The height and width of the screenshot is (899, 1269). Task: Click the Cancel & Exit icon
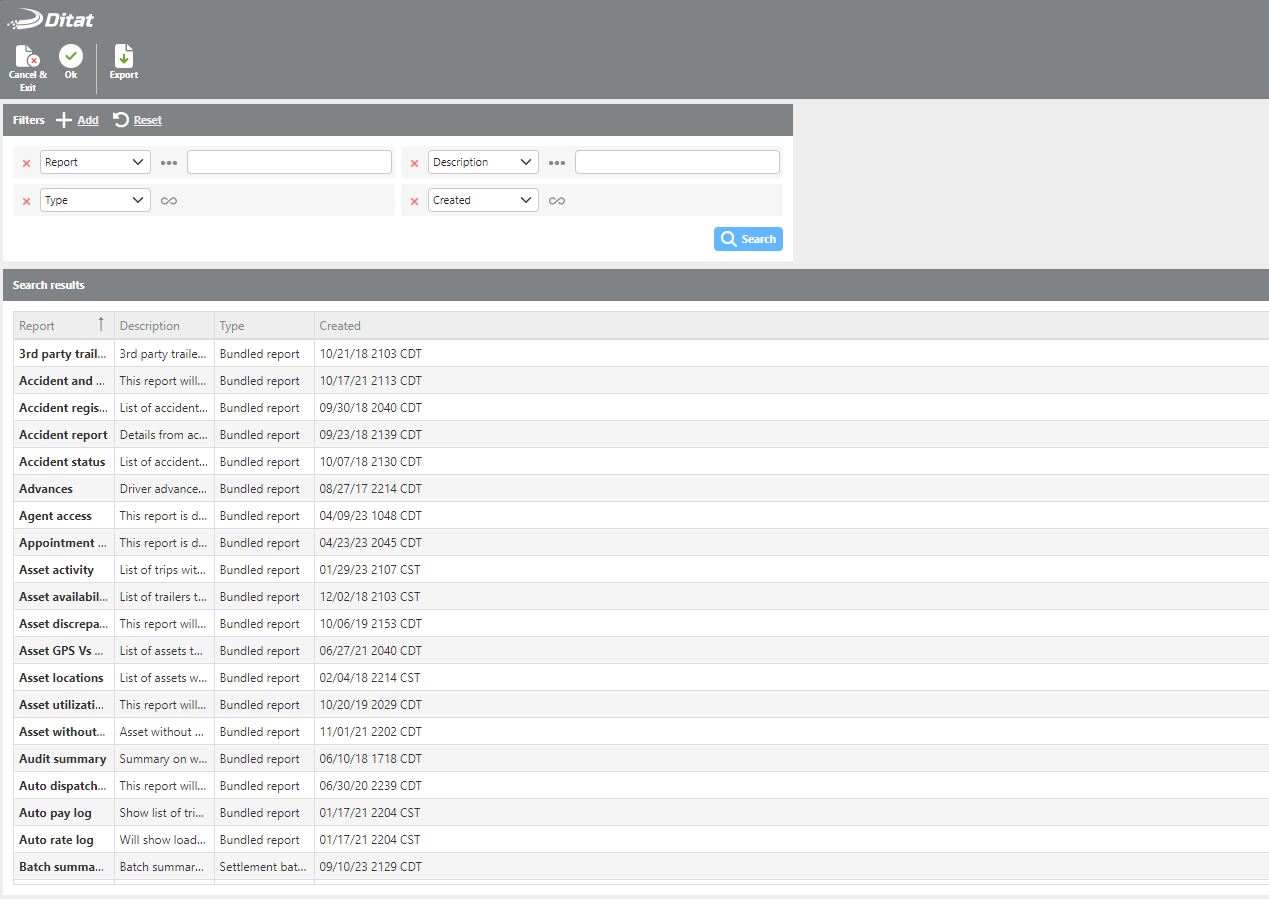coord(27,57)
